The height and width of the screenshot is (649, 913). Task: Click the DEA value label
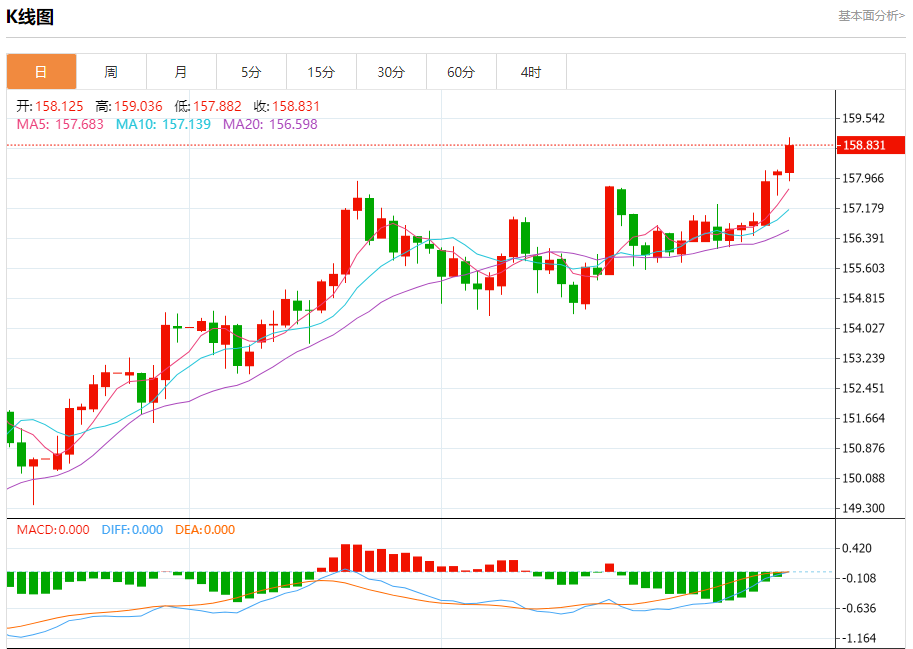[x=206, y=530]
